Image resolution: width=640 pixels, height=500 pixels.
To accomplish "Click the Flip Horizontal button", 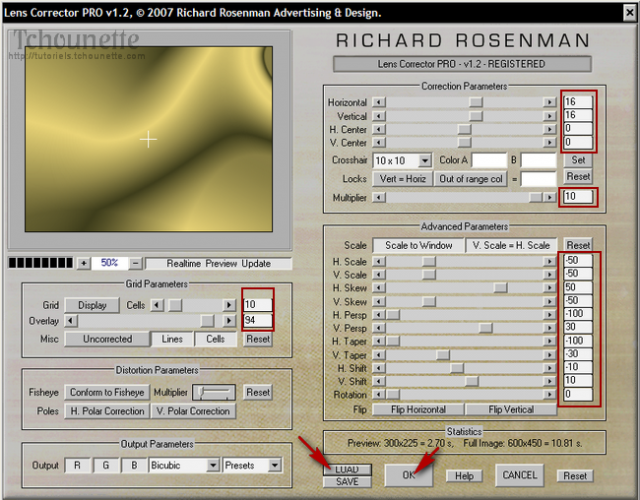I will click(418, 410).
